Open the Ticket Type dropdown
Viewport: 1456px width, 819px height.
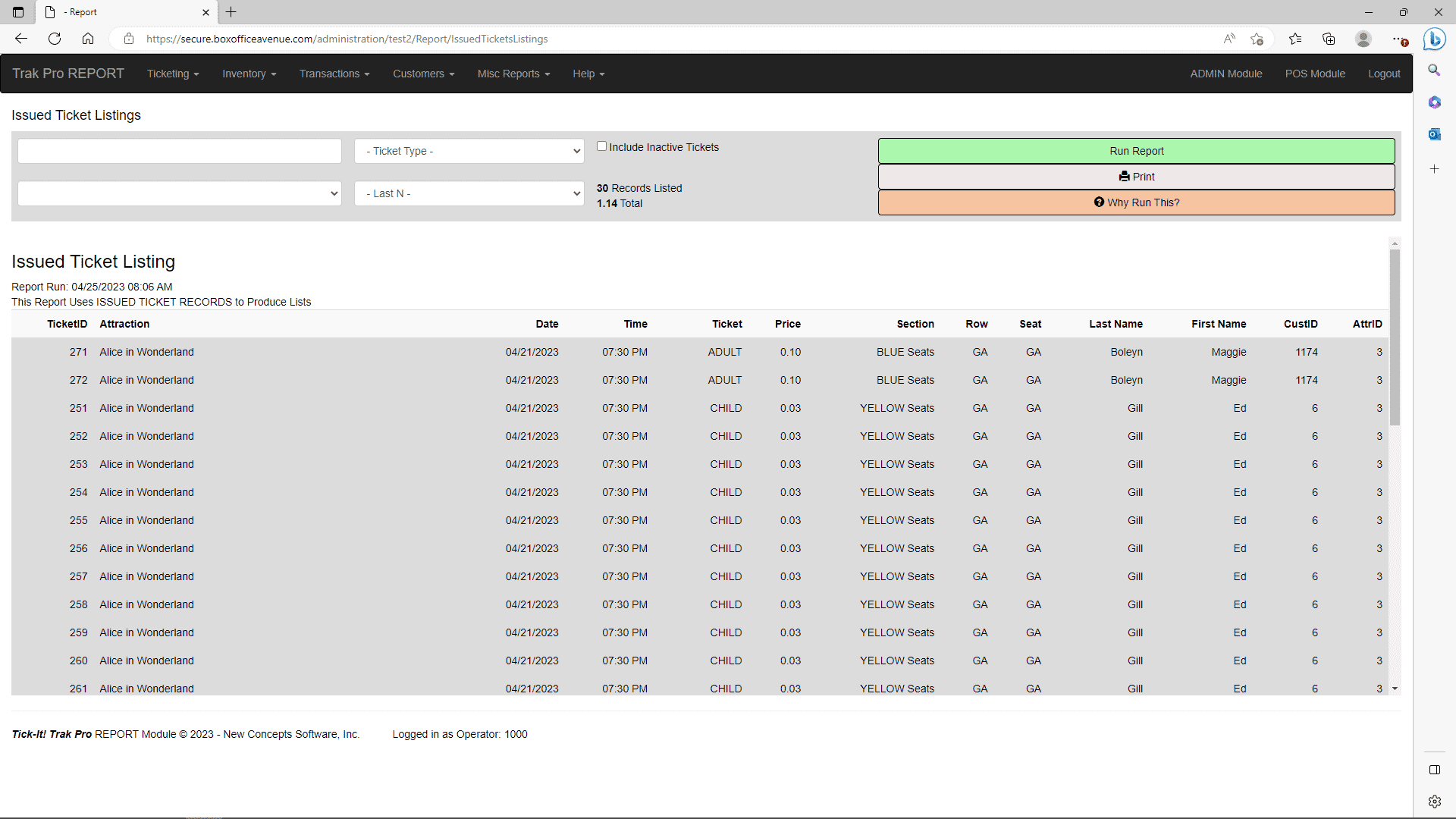(x=469, y=151)
